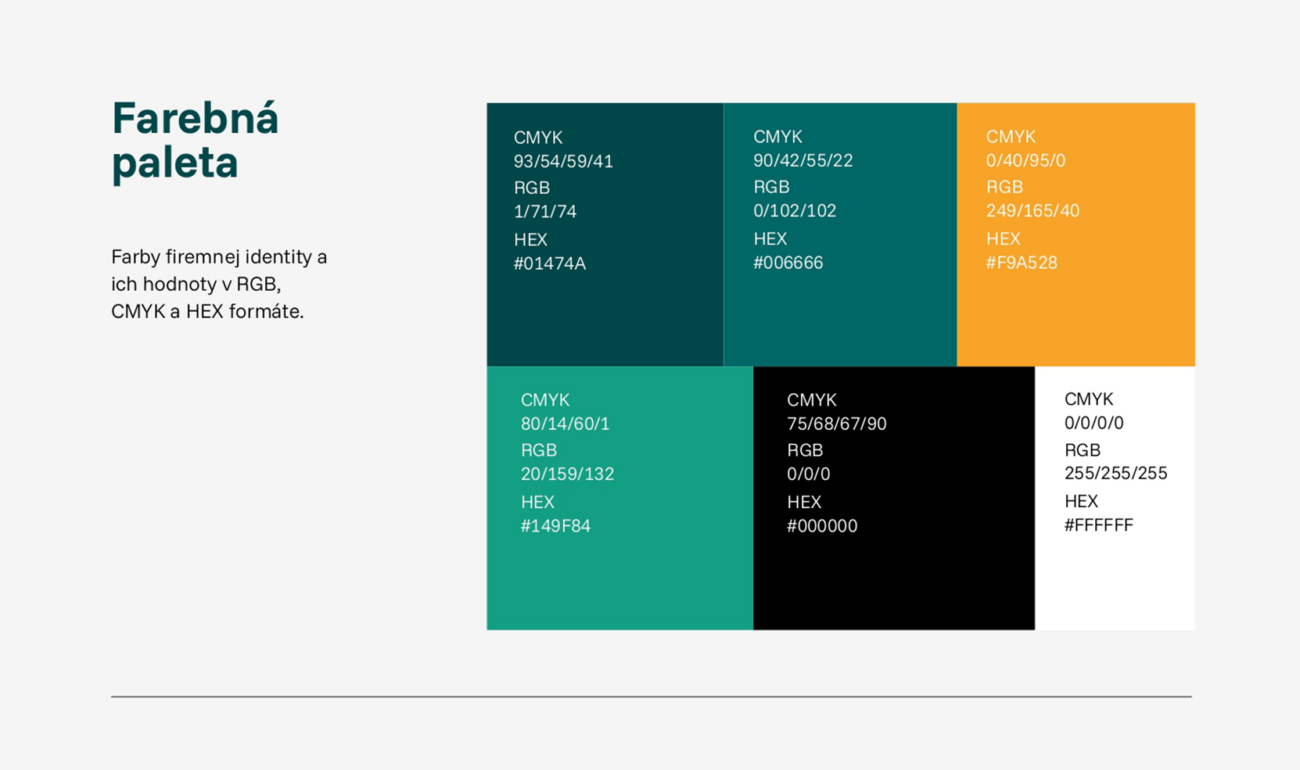Viewport: 1300px width, 770px height.
Task: Select CMYK value 75/68/67/90
Action: tap(837, 424)
